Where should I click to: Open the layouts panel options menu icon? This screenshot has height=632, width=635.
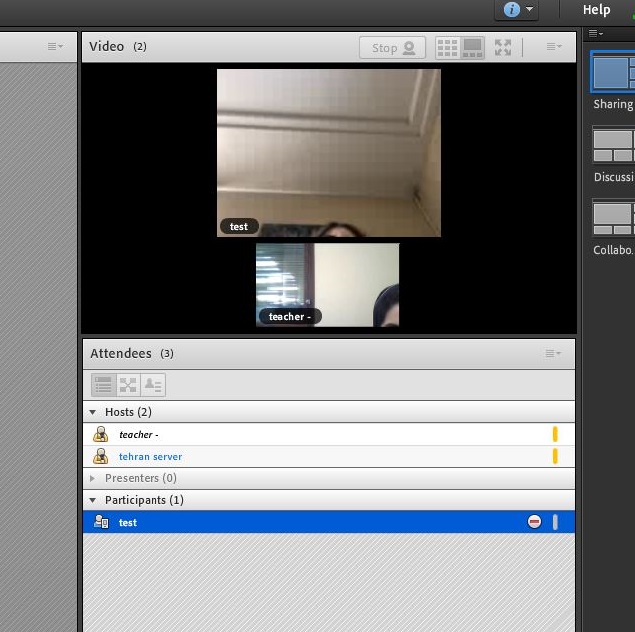coord(594,33)
